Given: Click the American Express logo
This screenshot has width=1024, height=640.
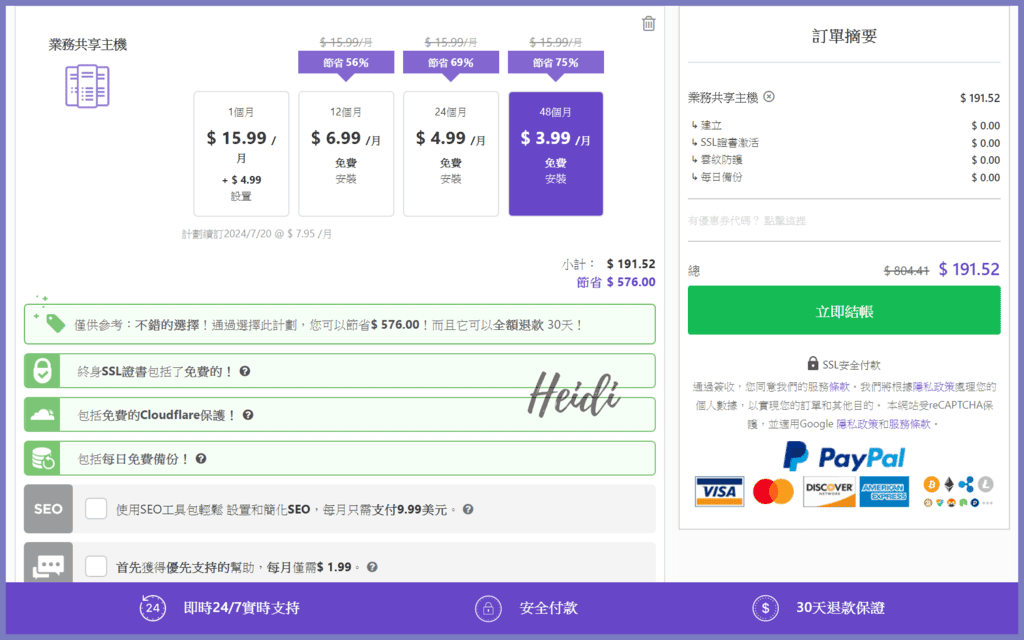Looking at the screenshot, I should coord(884,492).
